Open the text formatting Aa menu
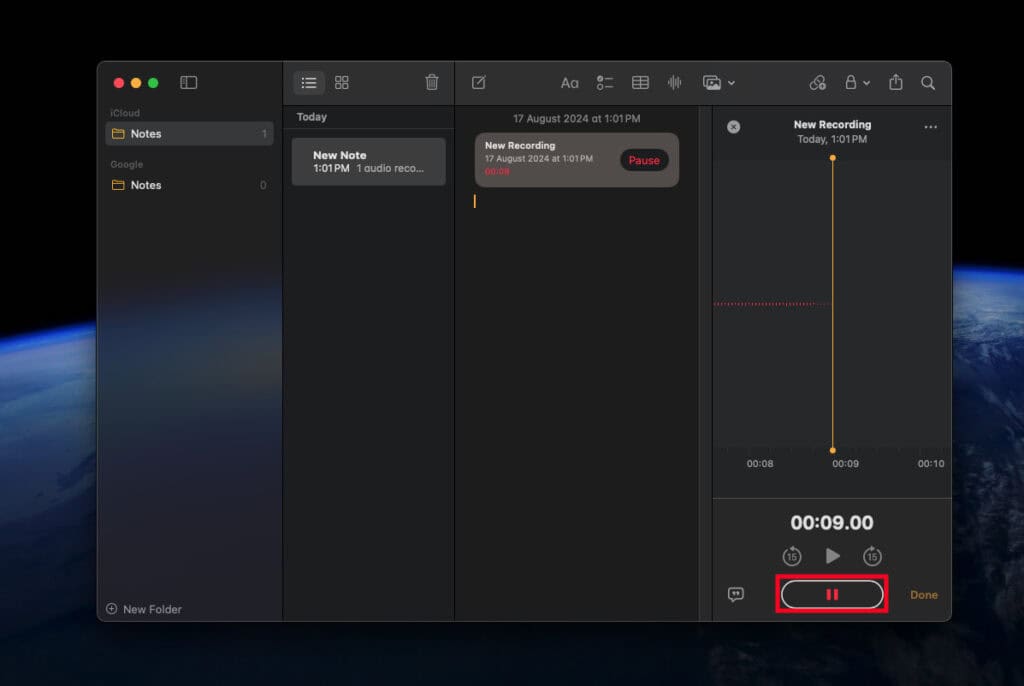 point(570,83)
